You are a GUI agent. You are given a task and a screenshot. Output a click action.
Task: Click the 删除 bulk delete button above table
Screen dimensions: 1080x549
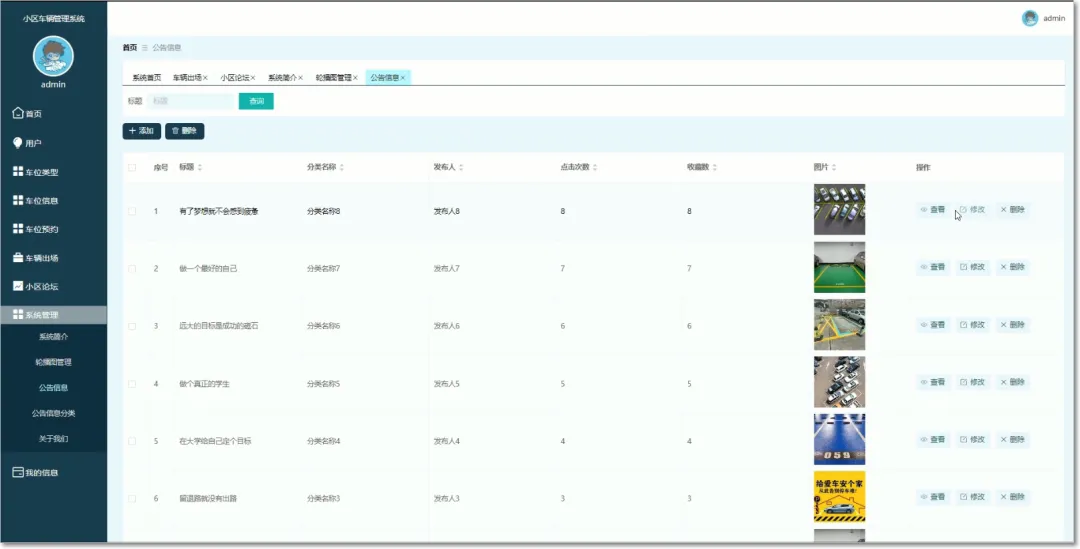[x=185, y=131]
